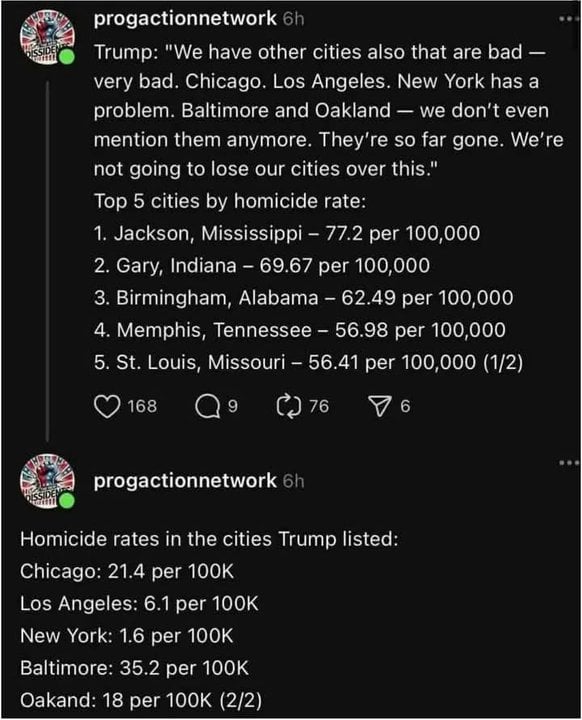Tap the second post's 6h timestamp
Image resolution: width=582 pixels, height=720 pixels.
click(294, 481)
